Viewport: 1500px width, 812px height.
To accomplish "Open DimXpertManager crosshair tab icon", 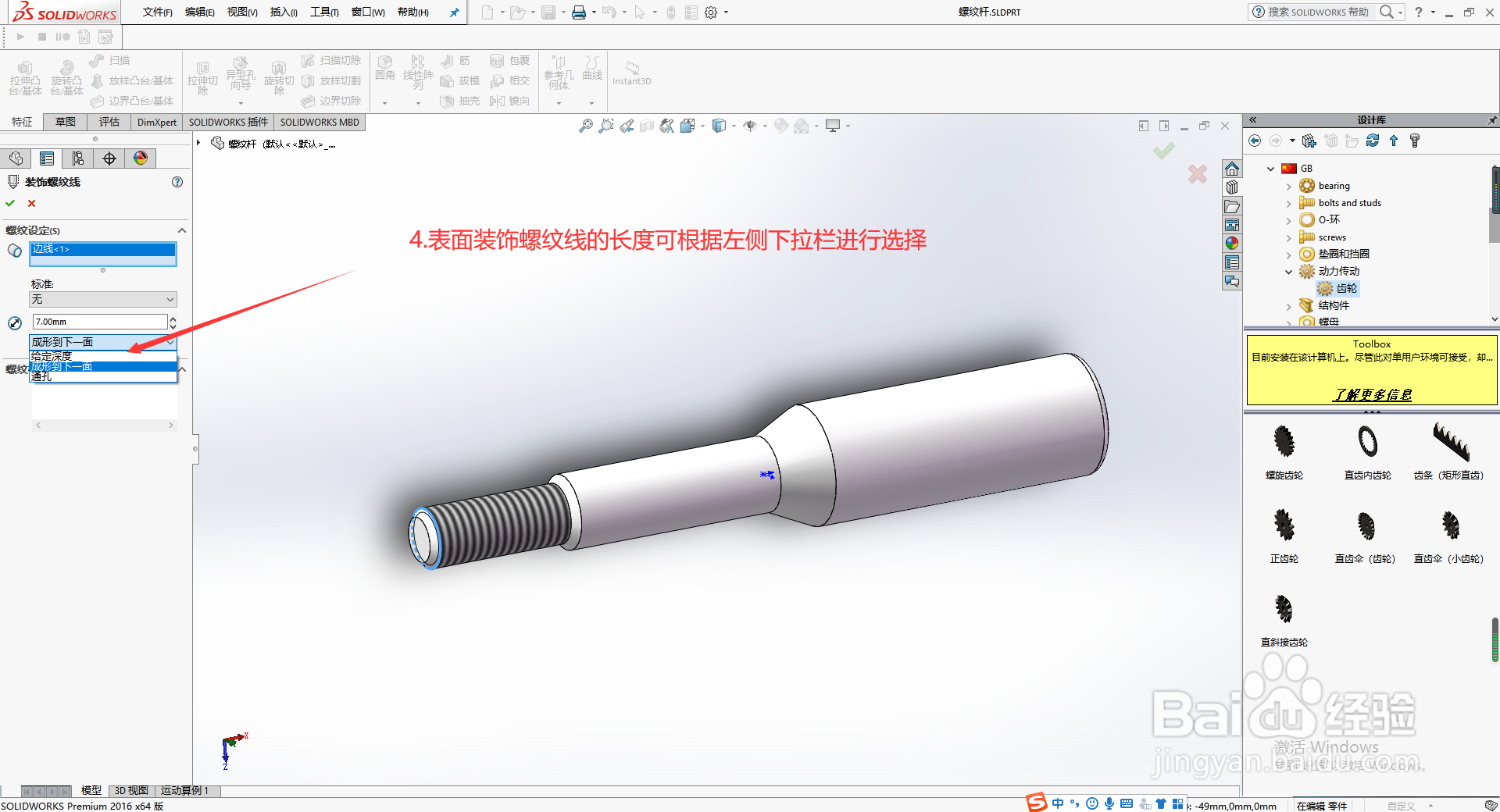I will 109,158.
